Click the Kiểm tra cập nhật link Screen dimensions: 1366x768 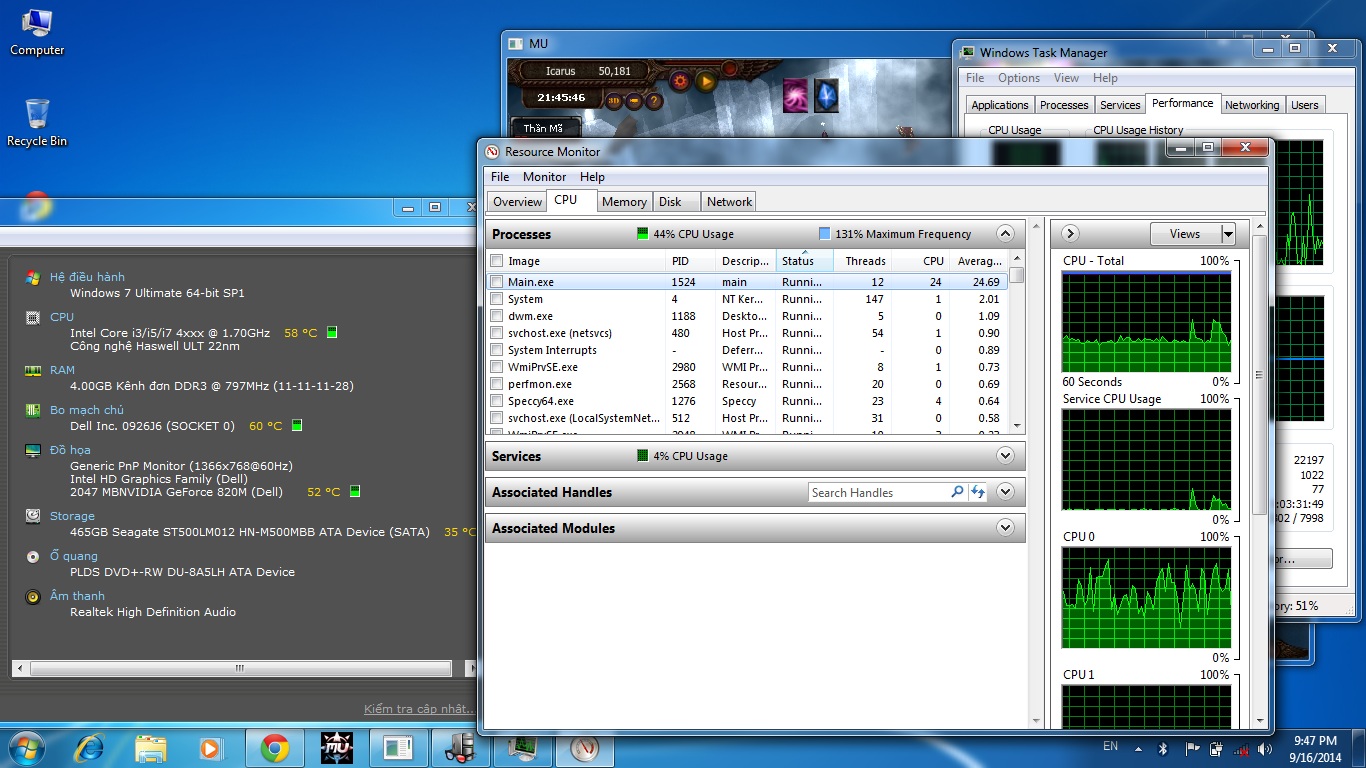coord(419,709)
